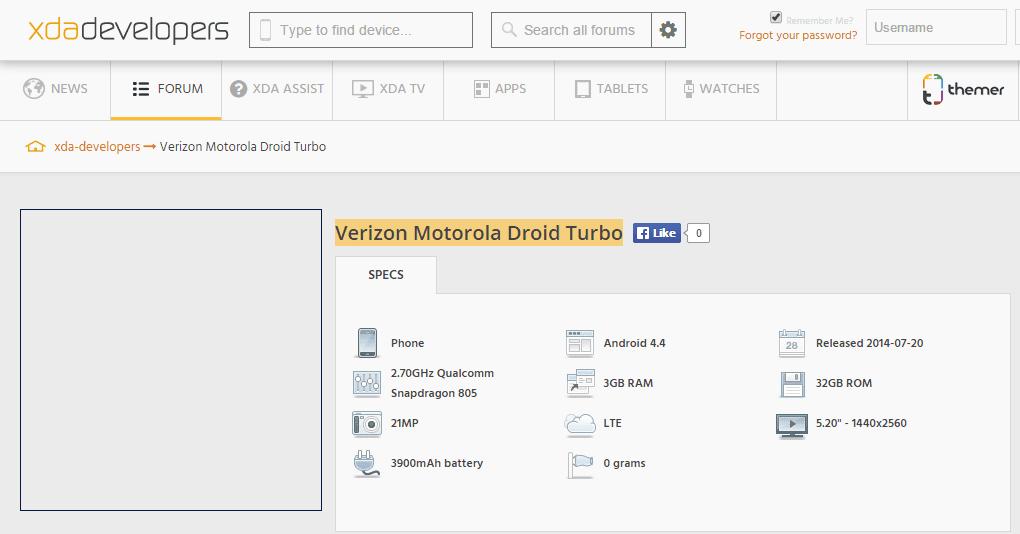Click the home icon in breadcrumb
This screenshot has height=534, width=1020.
tap(35, 147)
